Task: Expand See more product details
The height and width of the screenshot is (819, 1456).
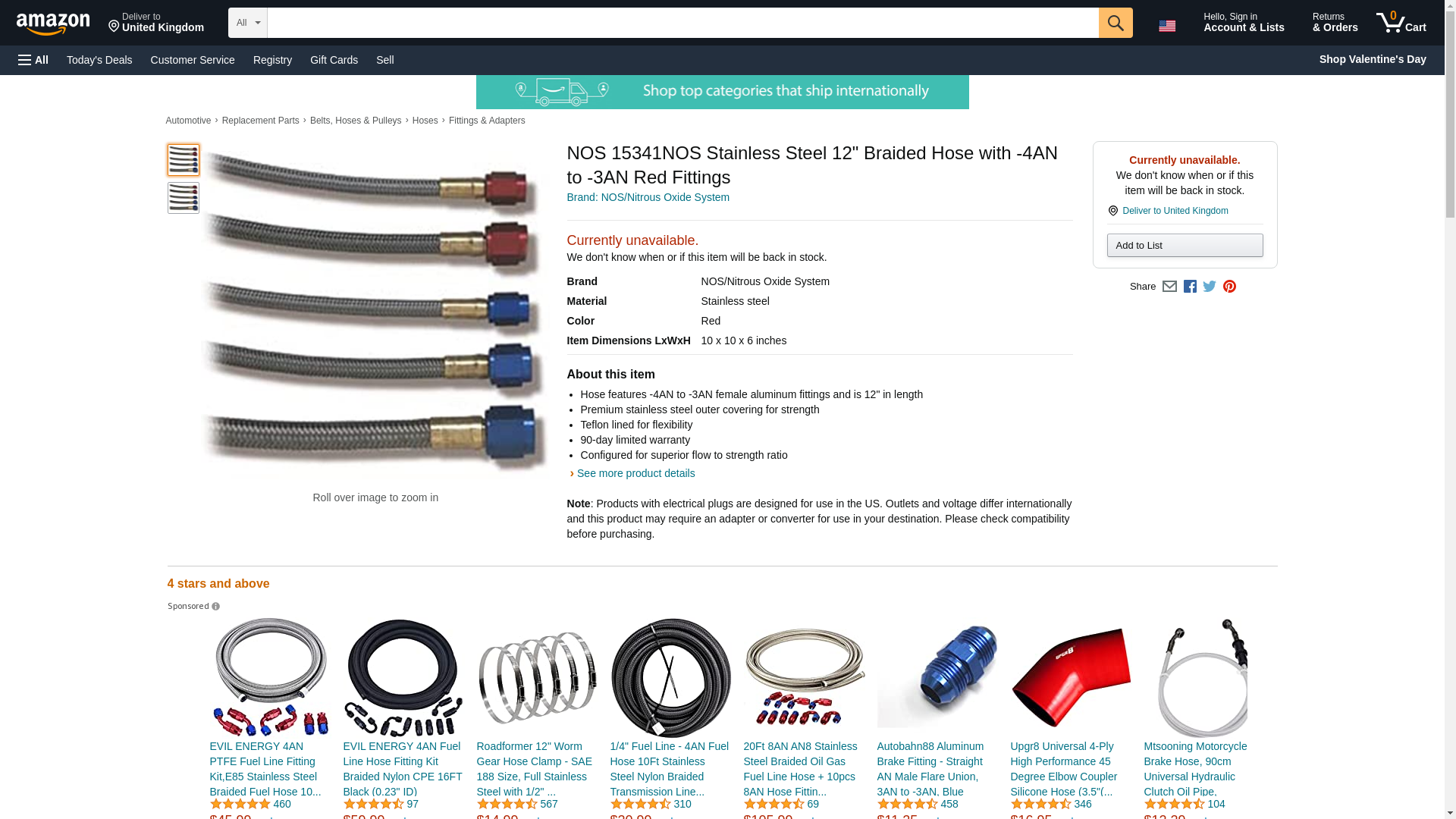Action: (x=635, y=473)
